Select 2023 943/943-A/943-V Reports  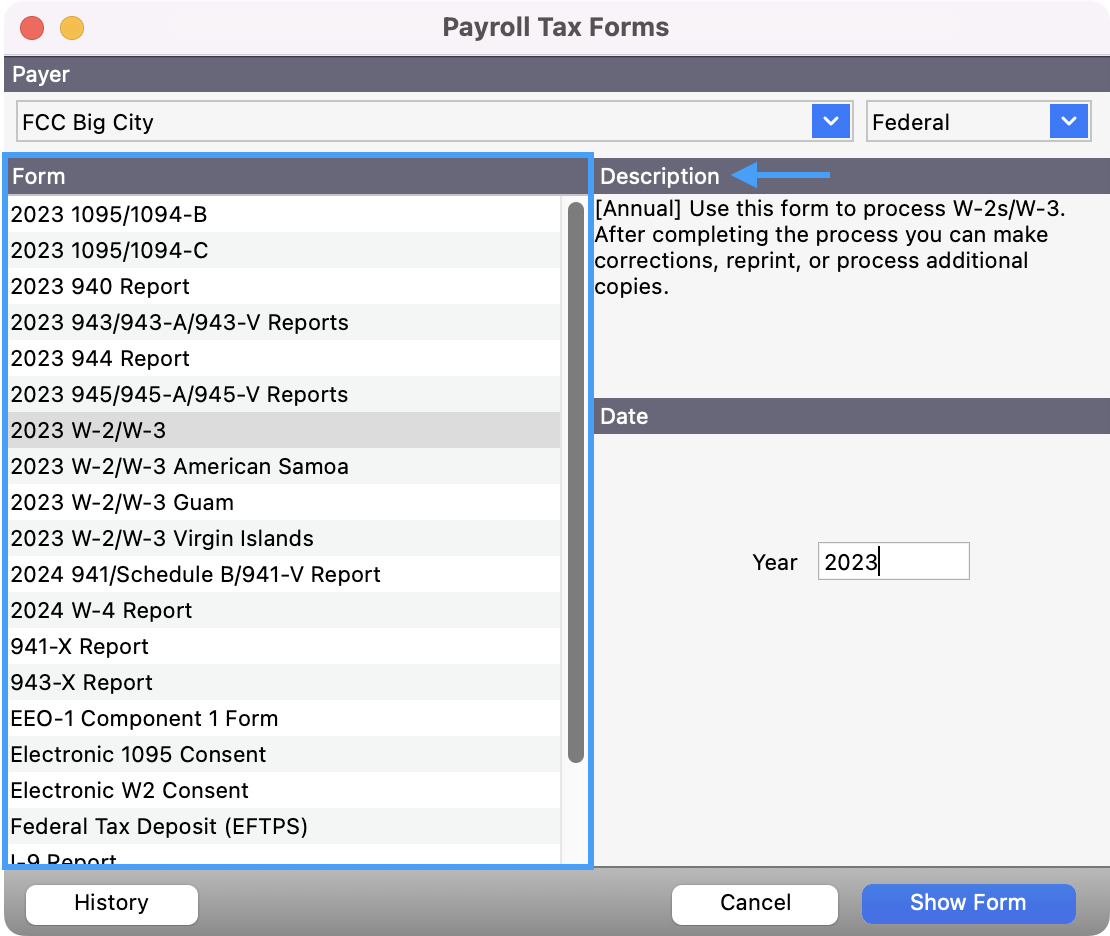pos(179,322)
